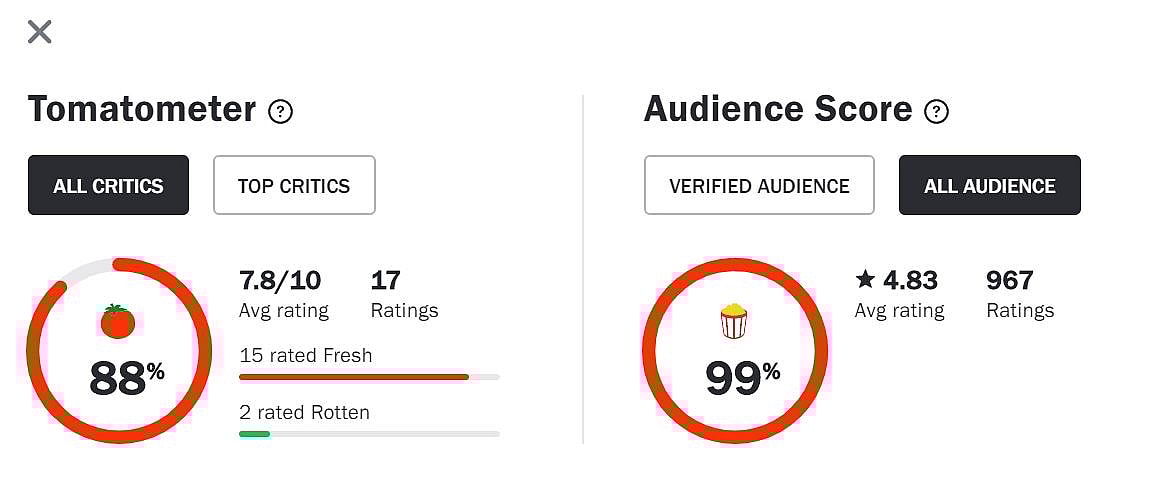Click the 2 rated Rotten progress bar
The image size is (1175, 482).
(x=369, y=434)
